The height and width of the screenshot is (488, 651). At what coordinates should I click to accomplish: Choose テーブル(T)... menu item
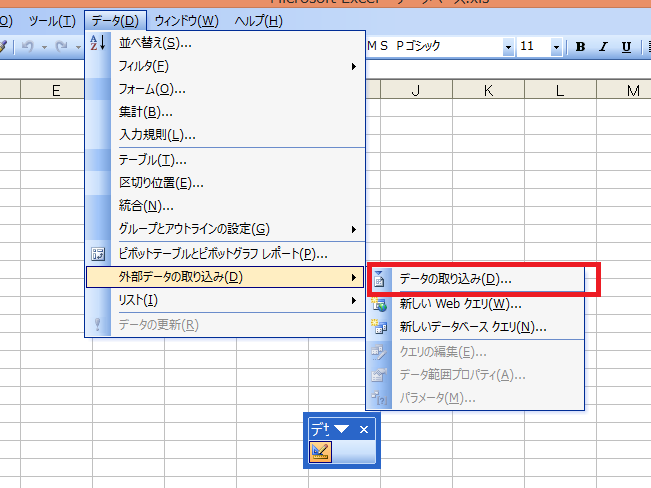click(x=225, y=160)
